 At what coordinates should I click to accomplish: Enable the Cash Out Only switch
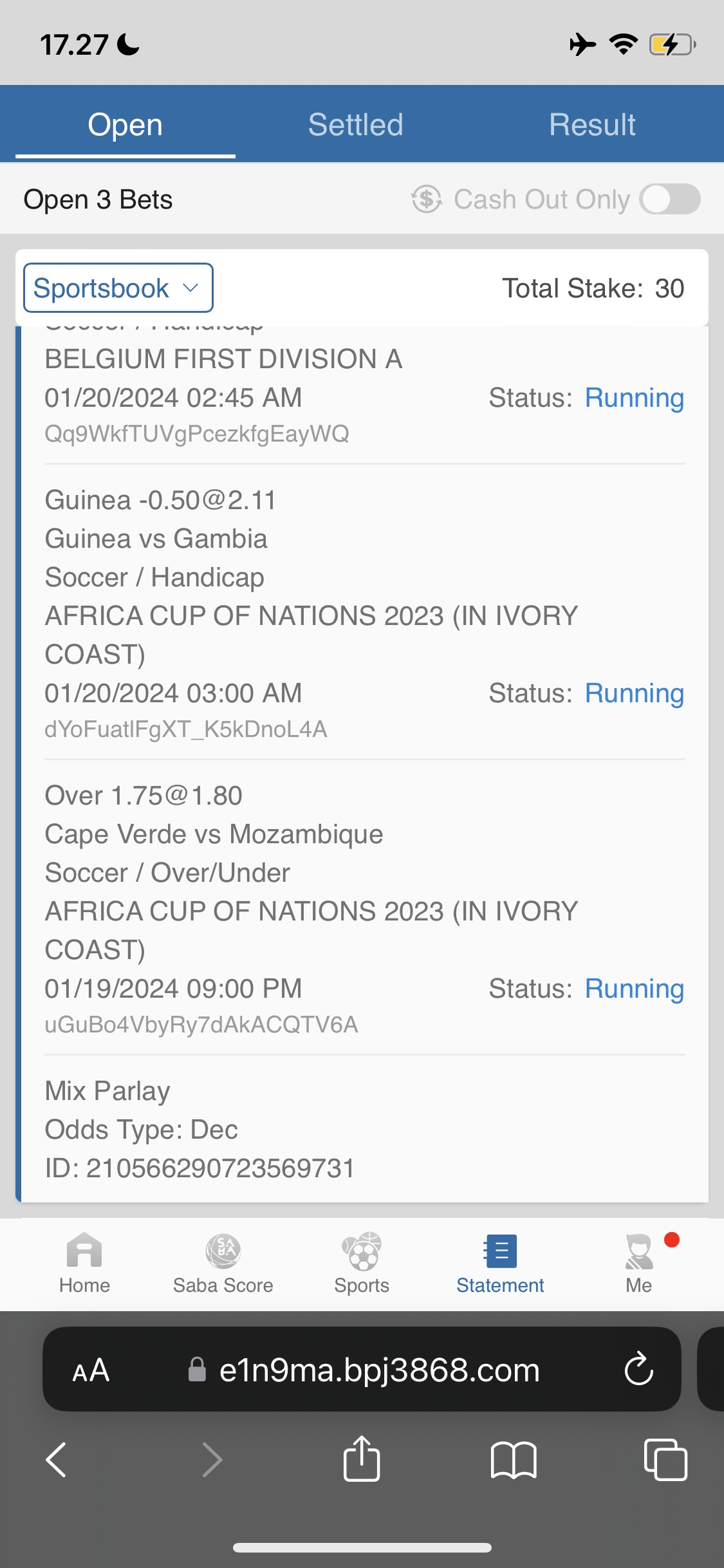click(670, 199)
